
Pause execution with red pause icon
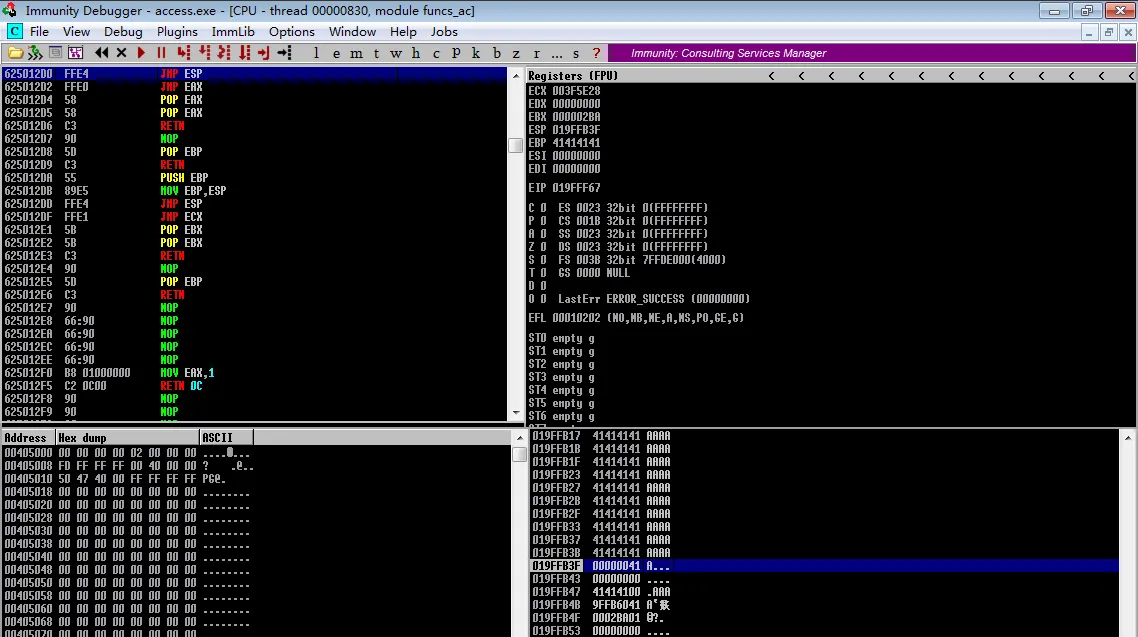pyautogui.click(x=161, y=53)
